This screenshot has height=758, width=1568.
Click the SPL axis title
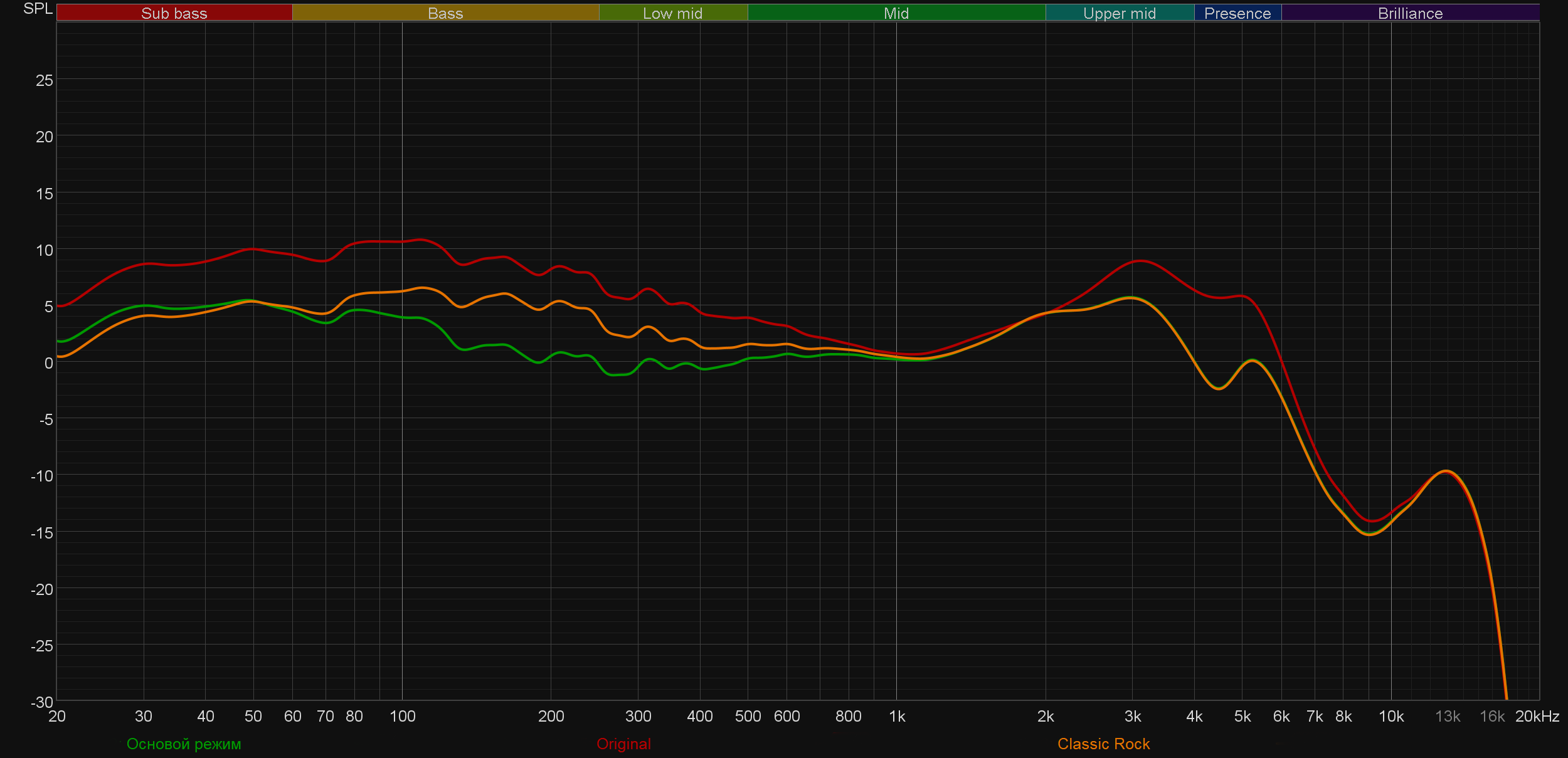38,9
